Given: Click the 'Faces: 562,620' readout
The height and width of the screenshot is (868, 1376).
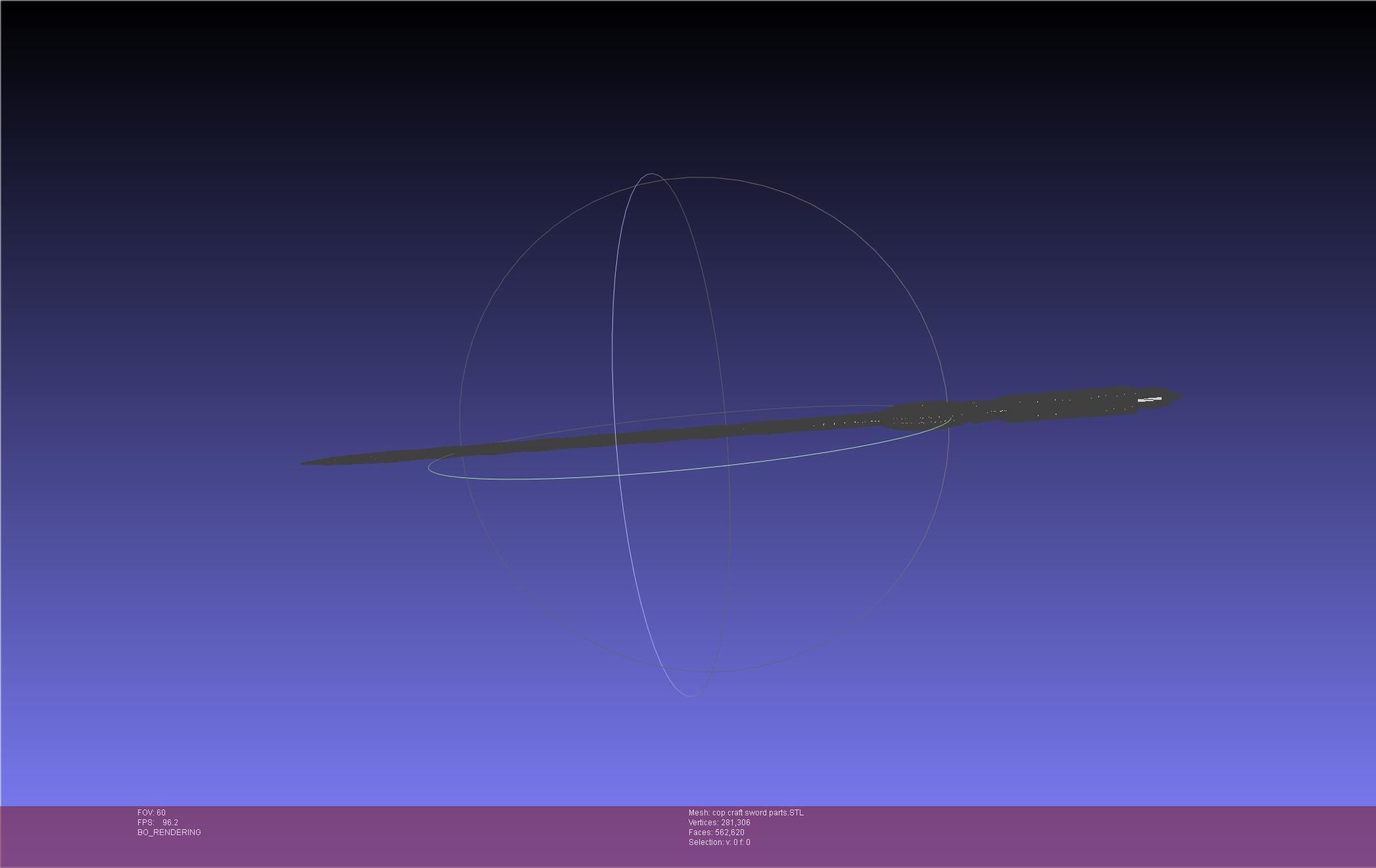Looking at the screenshot, I should coord(716,832).
